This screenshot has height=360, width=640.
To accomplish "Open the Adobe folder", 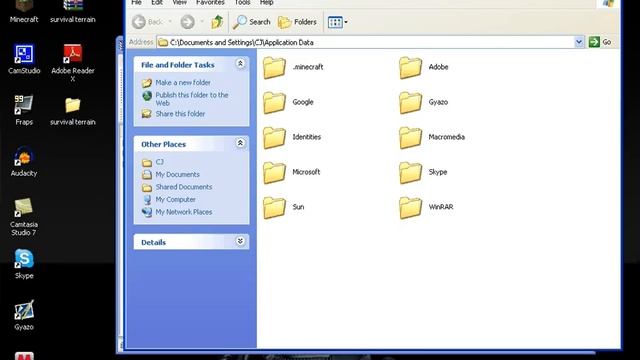I will 424,67.
